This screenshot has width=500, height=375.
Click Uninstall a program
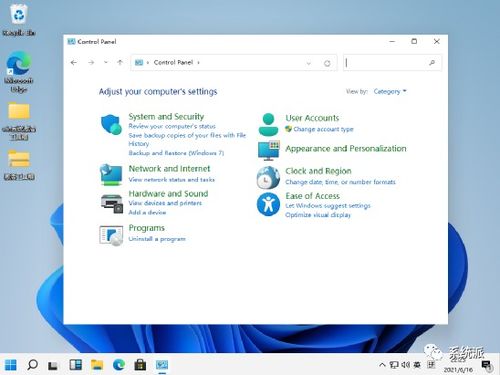click(157, 239)
